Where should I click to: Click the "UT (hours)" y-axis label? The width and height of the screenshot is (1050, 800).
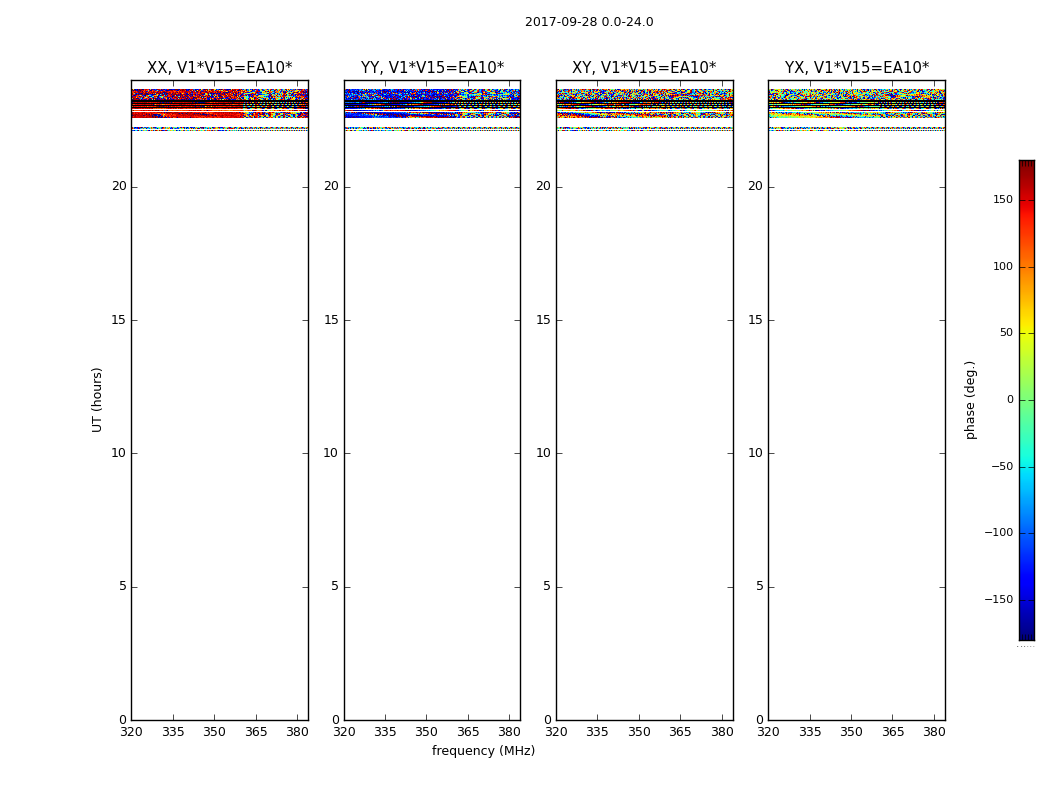coord(97,400)
